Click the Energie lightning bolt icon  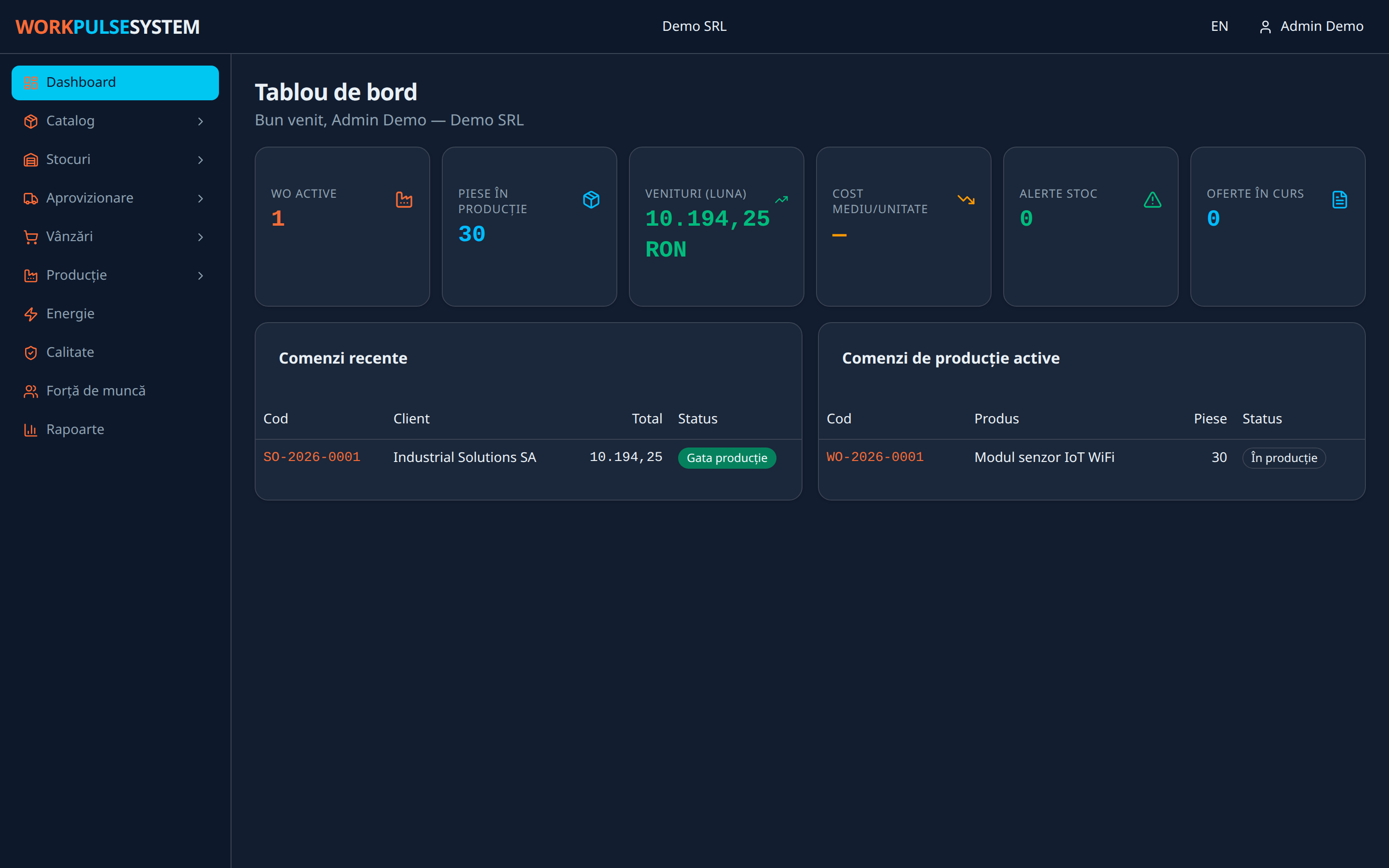[x=31, y=314]
